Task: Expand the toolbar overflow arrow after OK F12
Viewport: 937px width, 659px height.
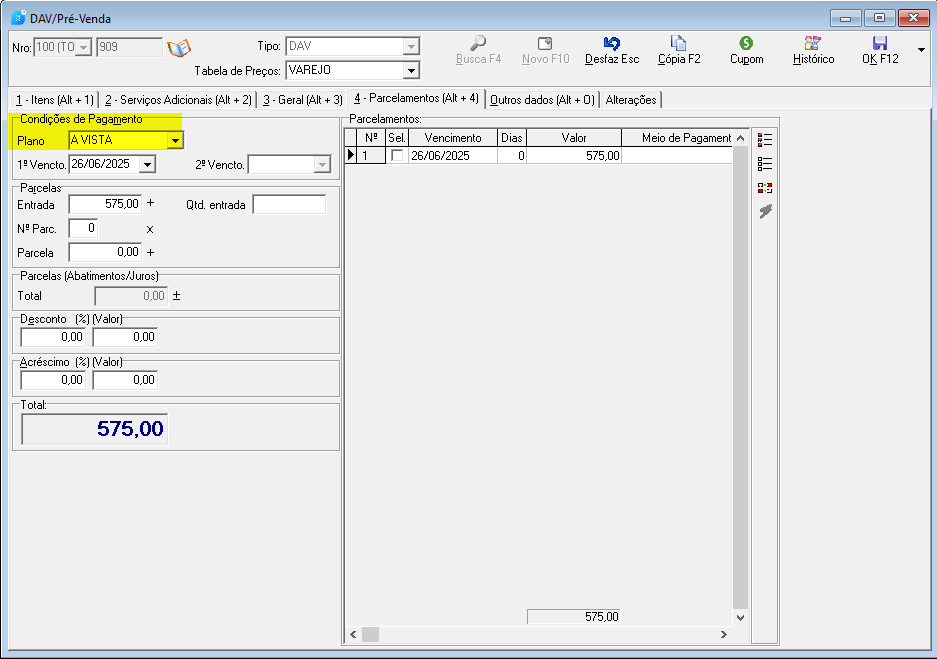Action: coord(921,50)
